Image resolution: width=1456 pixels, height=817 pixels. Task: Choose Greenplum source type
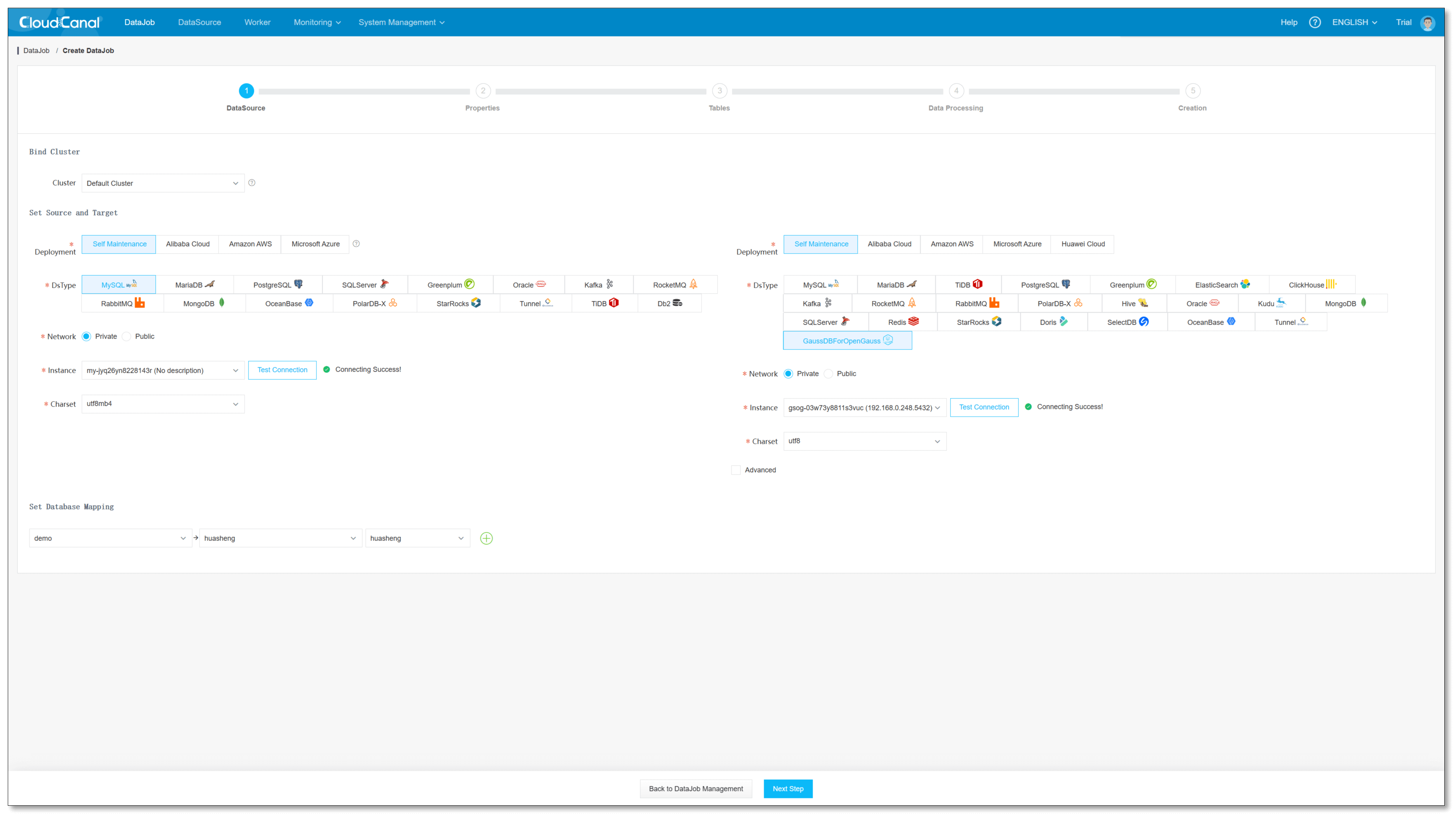tap(450, 285)
